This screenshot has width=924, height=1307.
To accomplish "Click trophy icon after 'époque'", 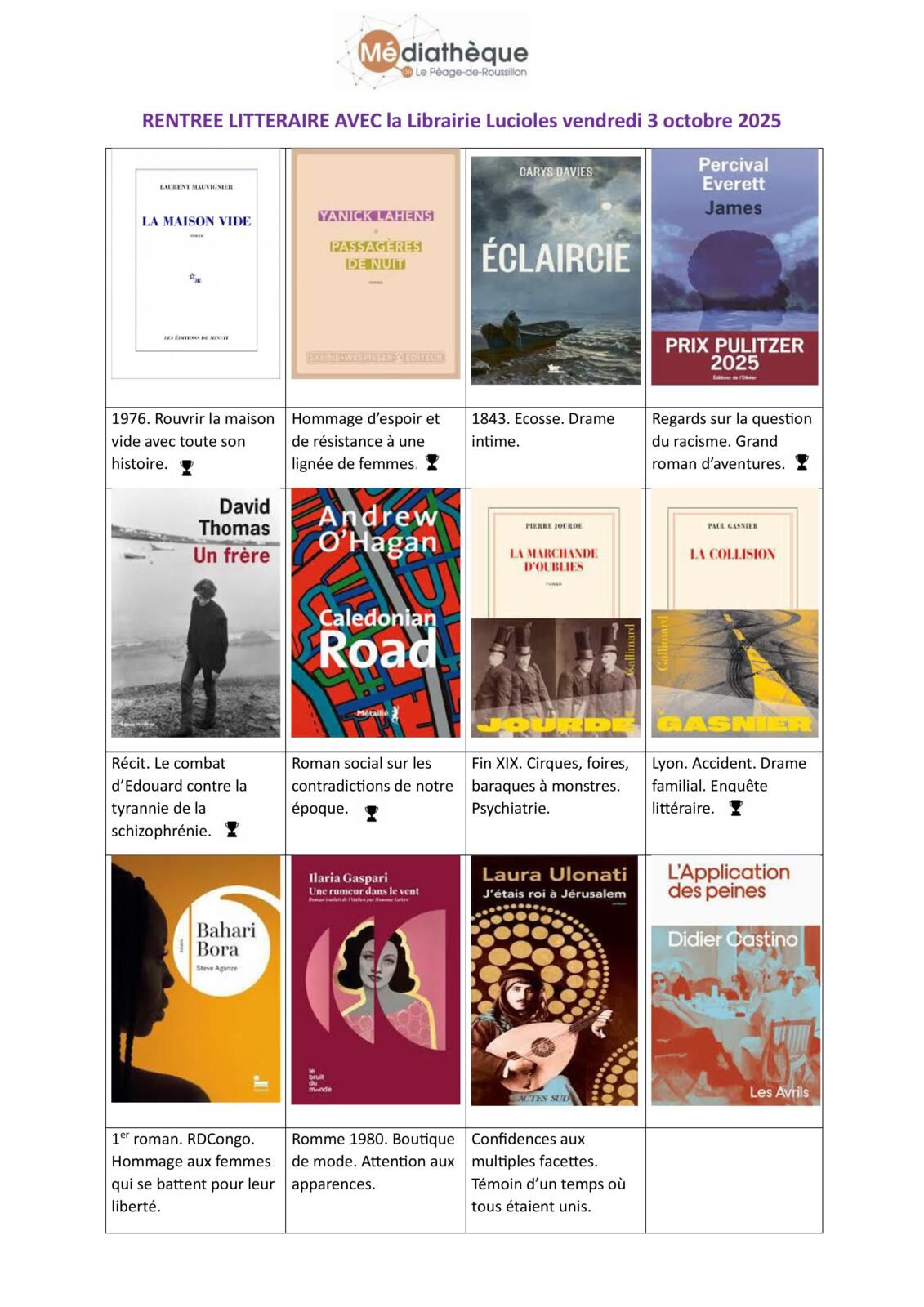I will pos(372,813).
